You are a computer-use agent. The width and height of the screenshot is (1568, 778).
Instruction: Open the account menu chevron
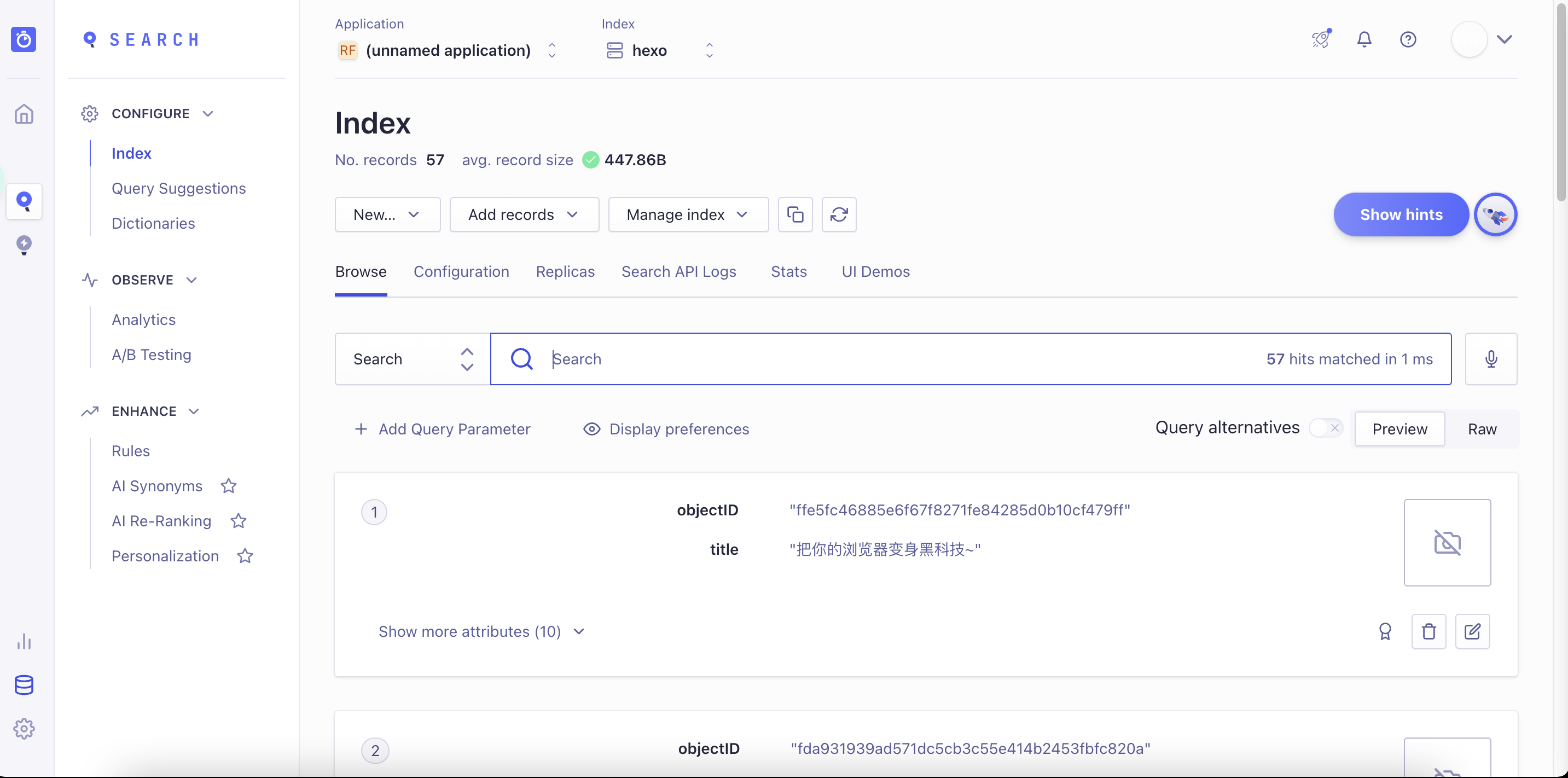1505,39
